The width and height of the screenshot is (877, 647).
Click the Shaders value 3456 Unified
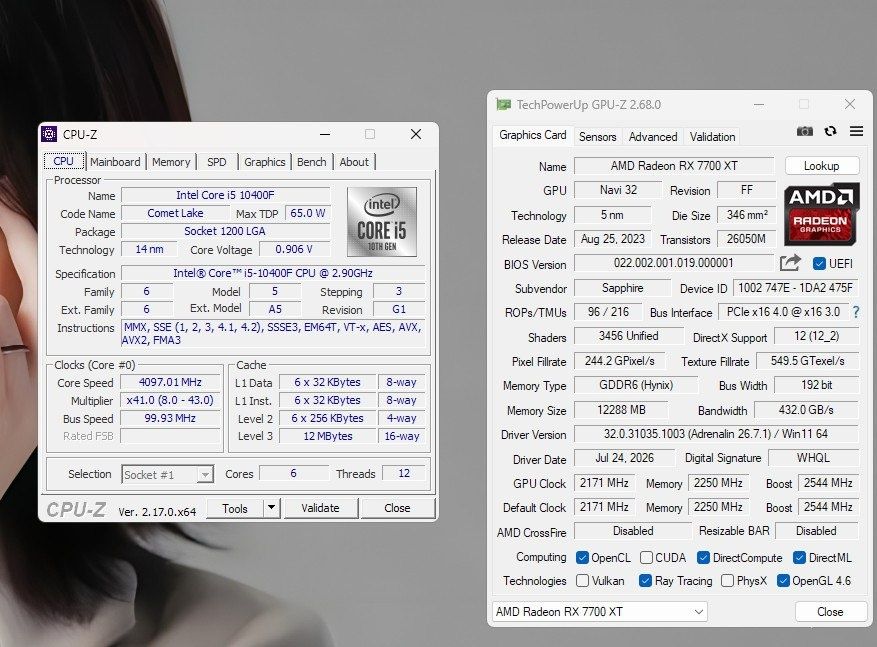[x=629, y=336]
